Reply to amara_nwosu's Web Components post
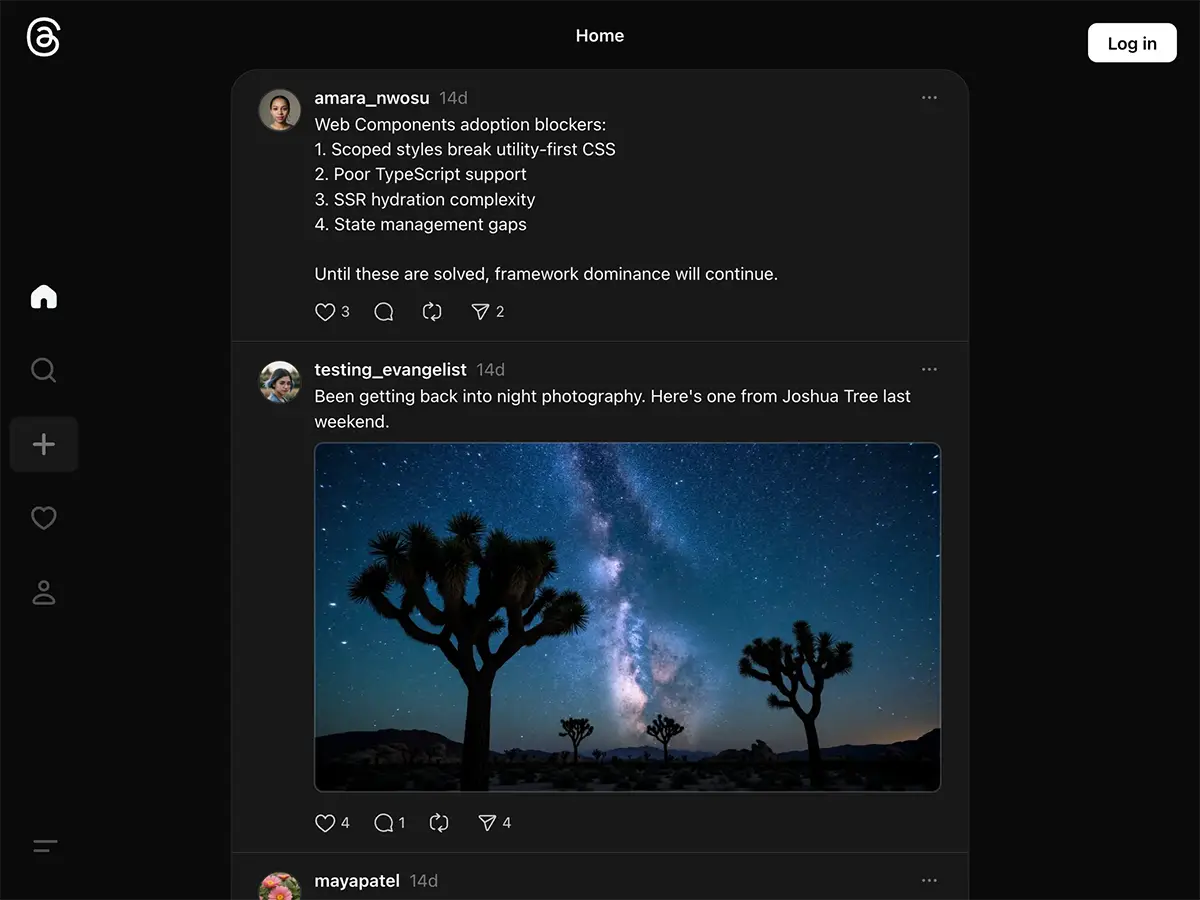 [x=383, y=312]
